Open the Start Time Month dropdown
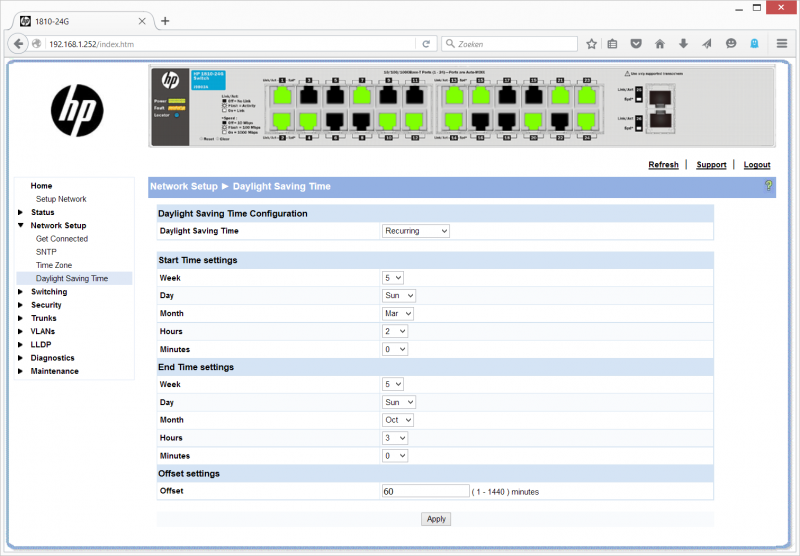Viewport: 800px width, 556px height. click(x=398, y=313)
